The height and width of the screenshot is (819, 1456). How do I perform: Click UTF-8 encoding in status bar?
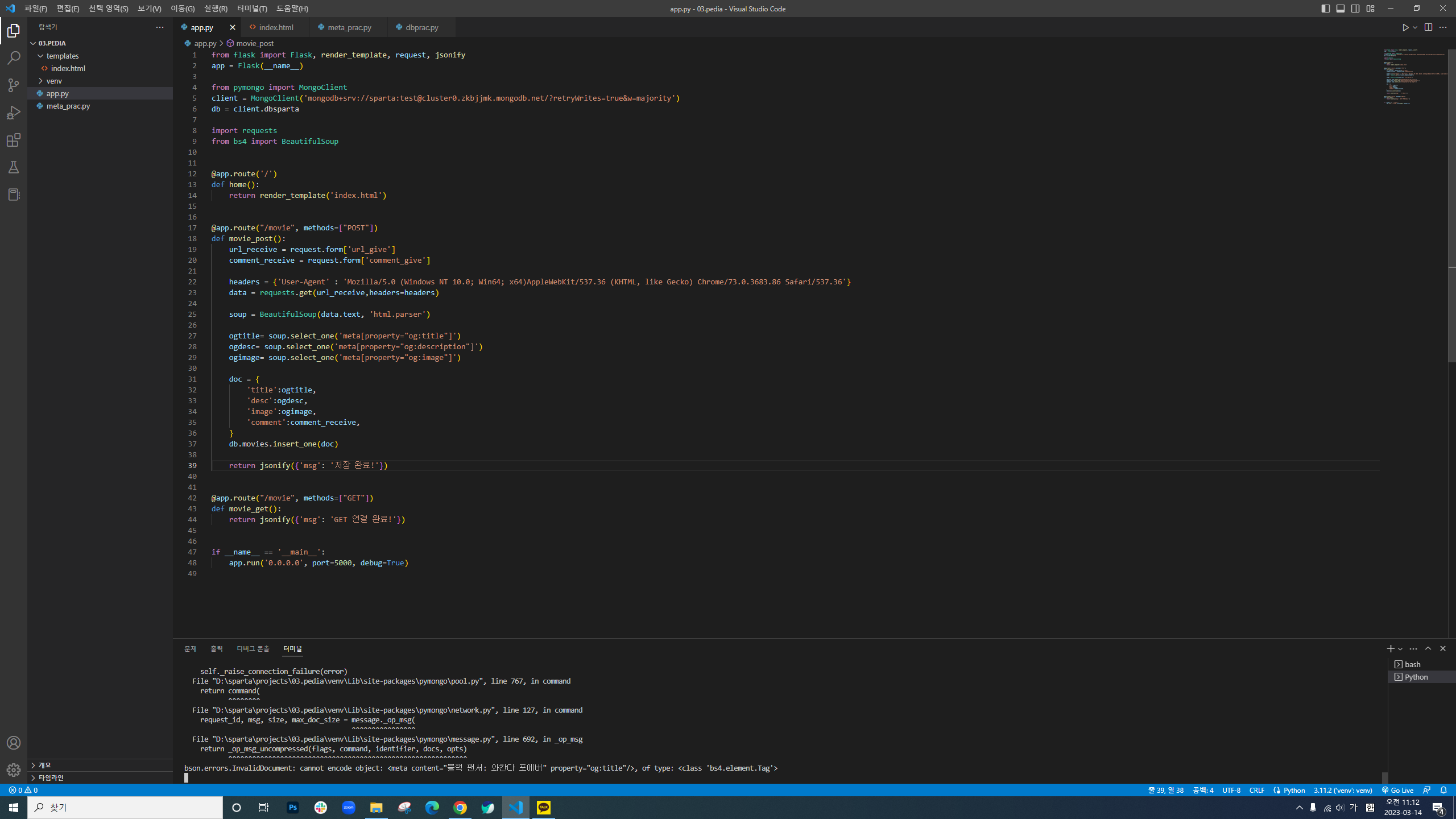(x=1231, y=790)
